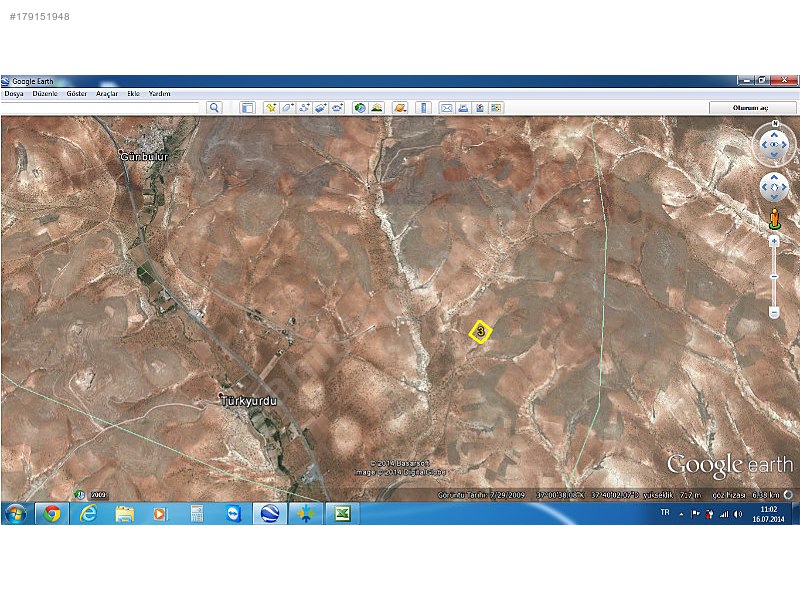Start the Record a Tour tool

337,108
